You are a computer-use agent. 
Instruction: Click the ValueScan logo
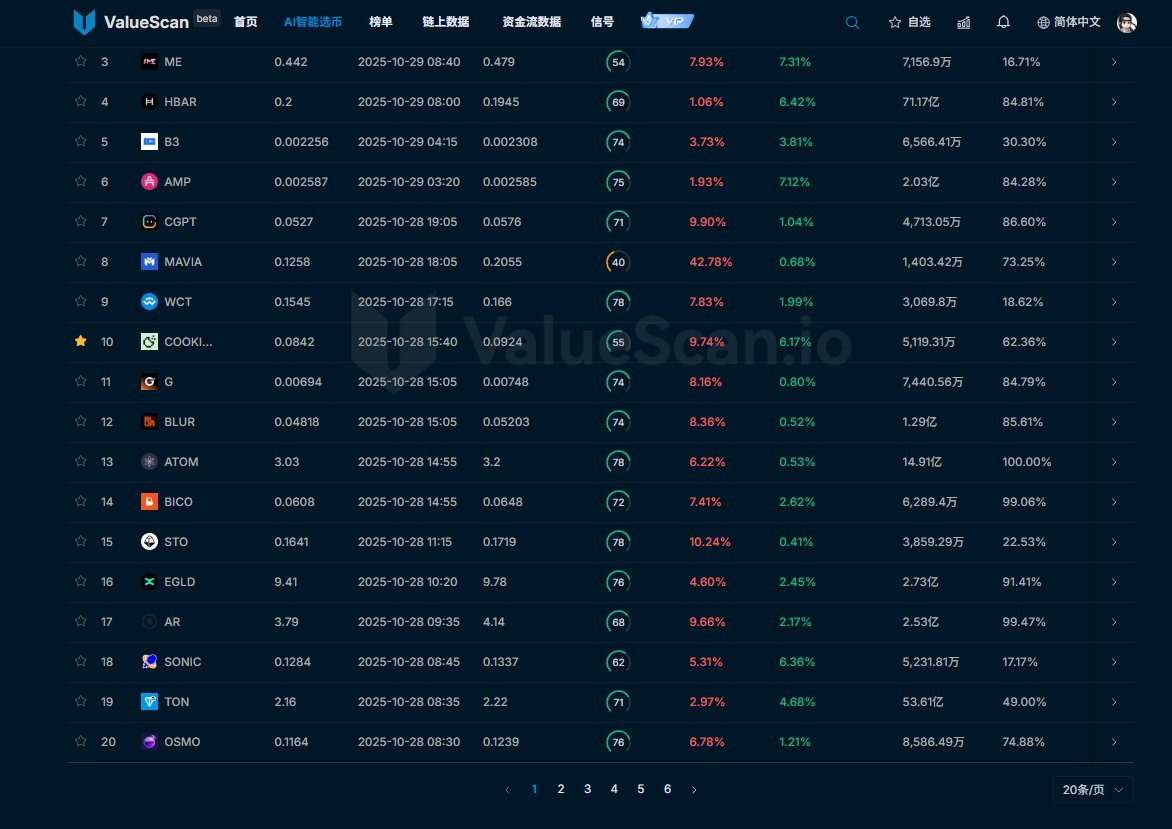[131, 22]
